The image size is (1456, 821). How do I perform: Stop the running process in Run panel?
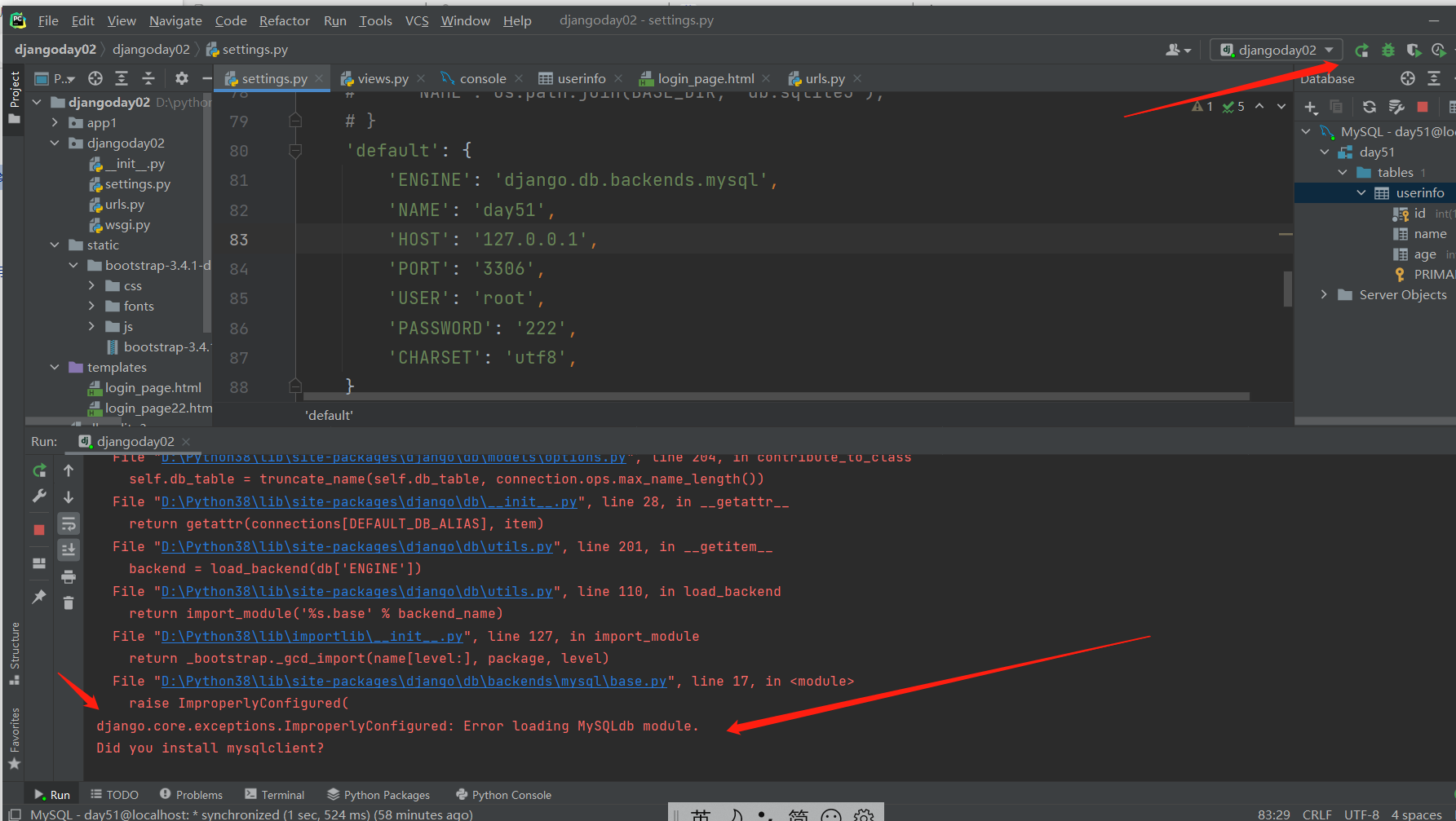point(39,530)
